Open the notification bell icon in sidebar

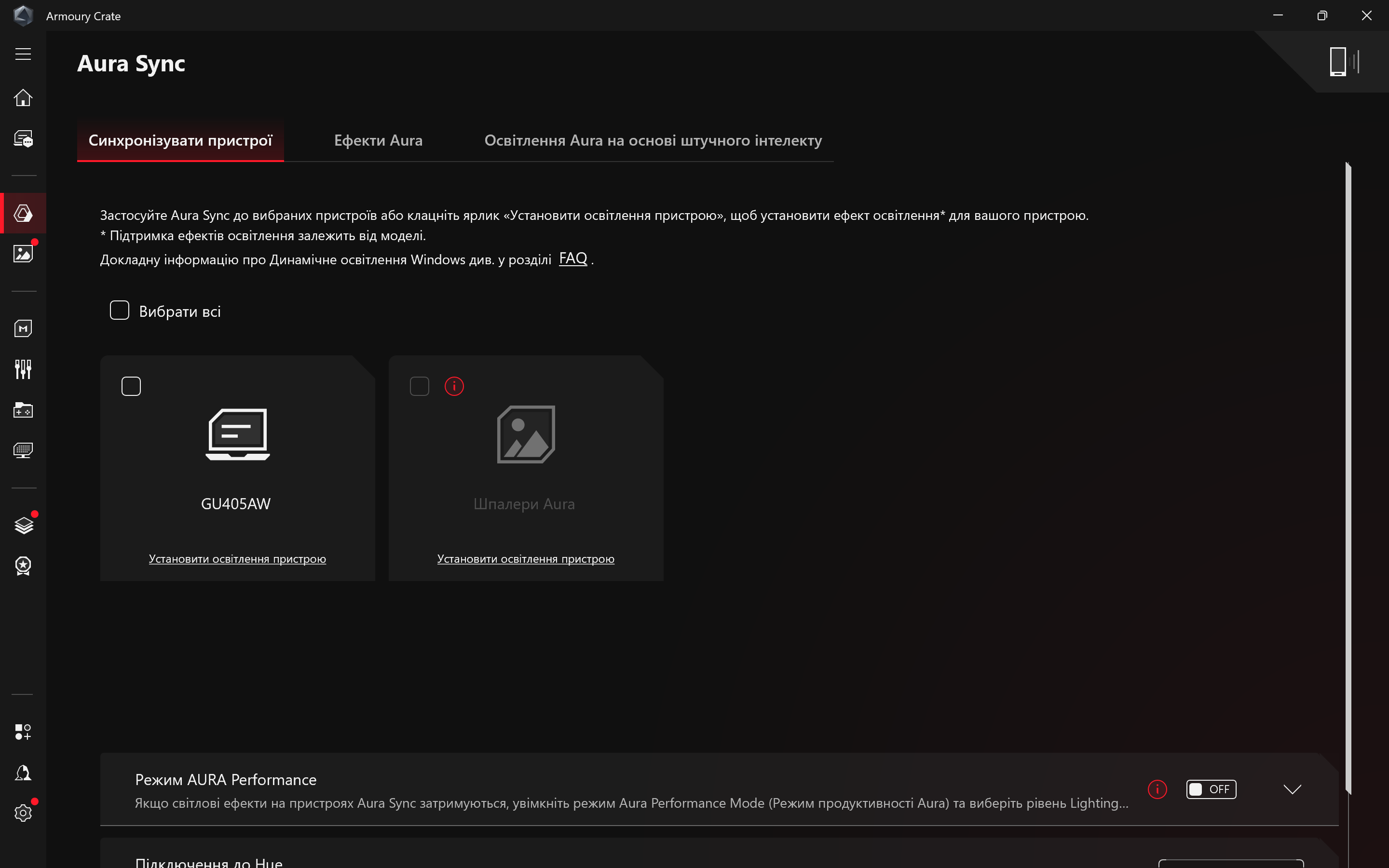click(23, 773)
